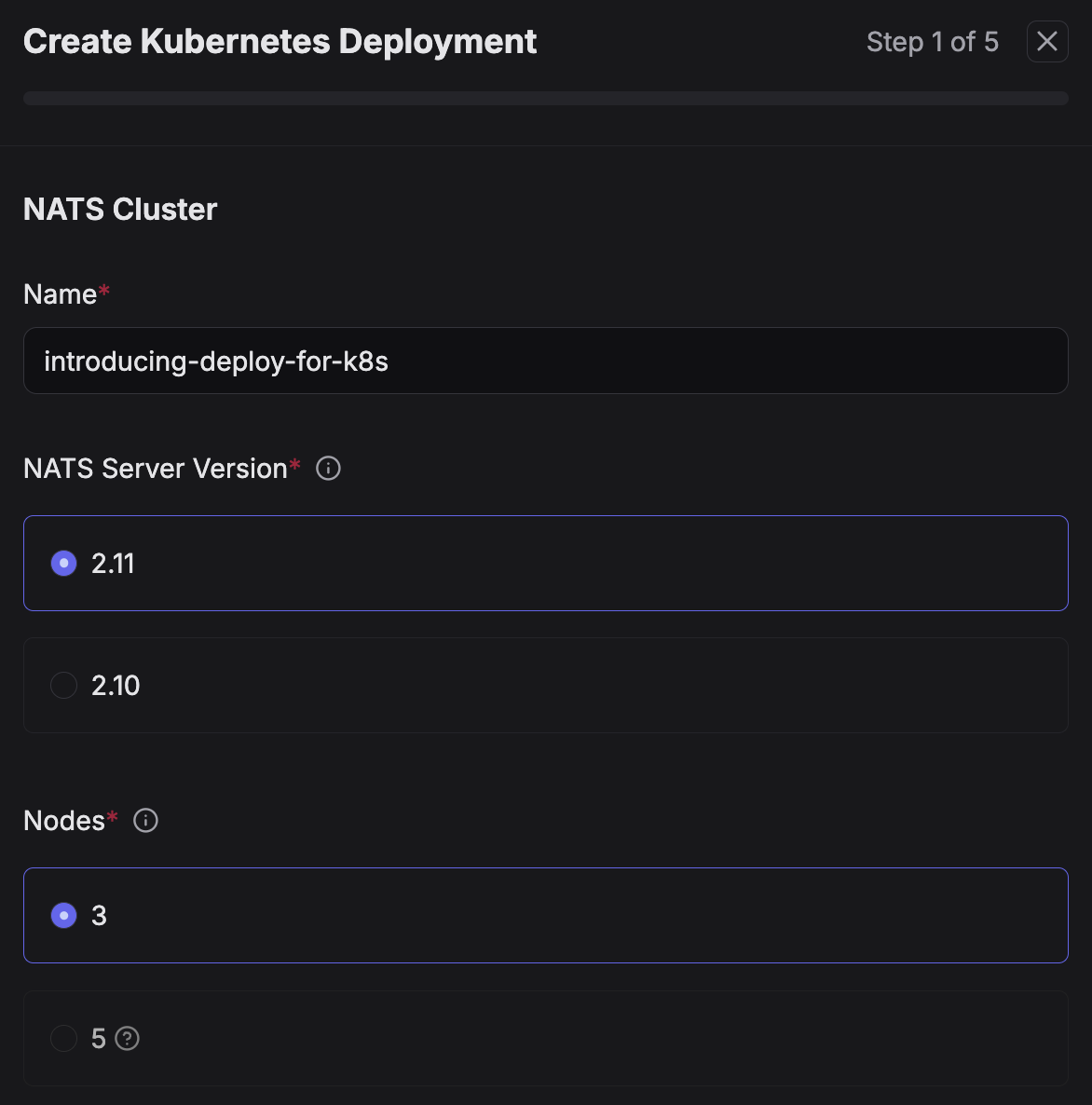Image resolution: width=1092 pixels, height=1105 pixels.
Task: Click the Name field label
Action: pyautogui.click(x=60, y=293)
